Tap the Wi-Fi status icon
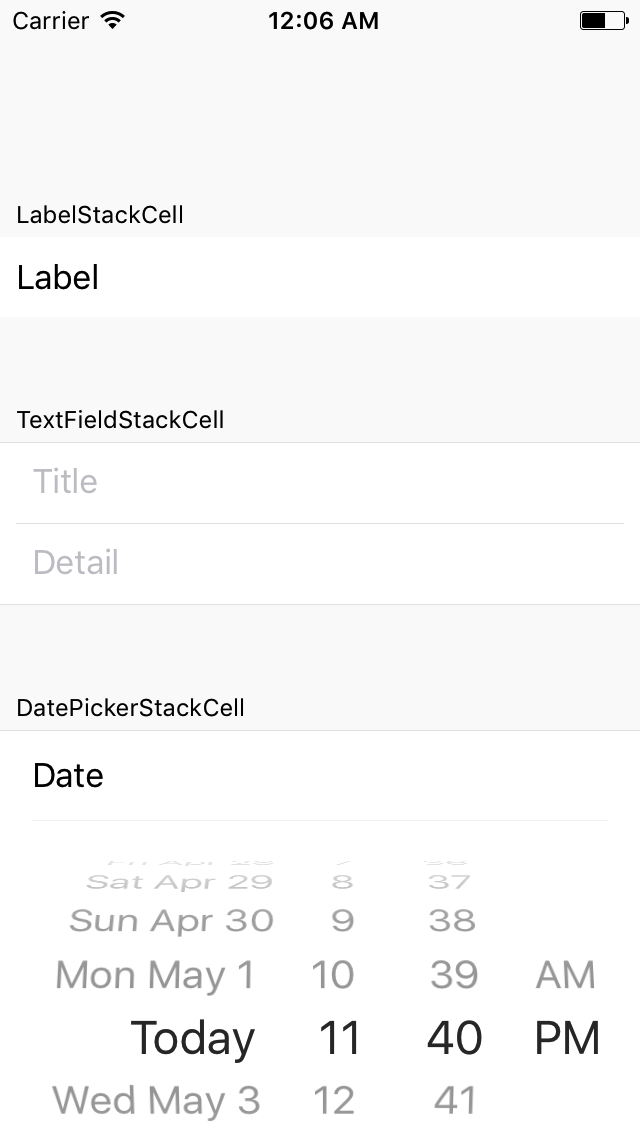 click(x=112, y=20)
